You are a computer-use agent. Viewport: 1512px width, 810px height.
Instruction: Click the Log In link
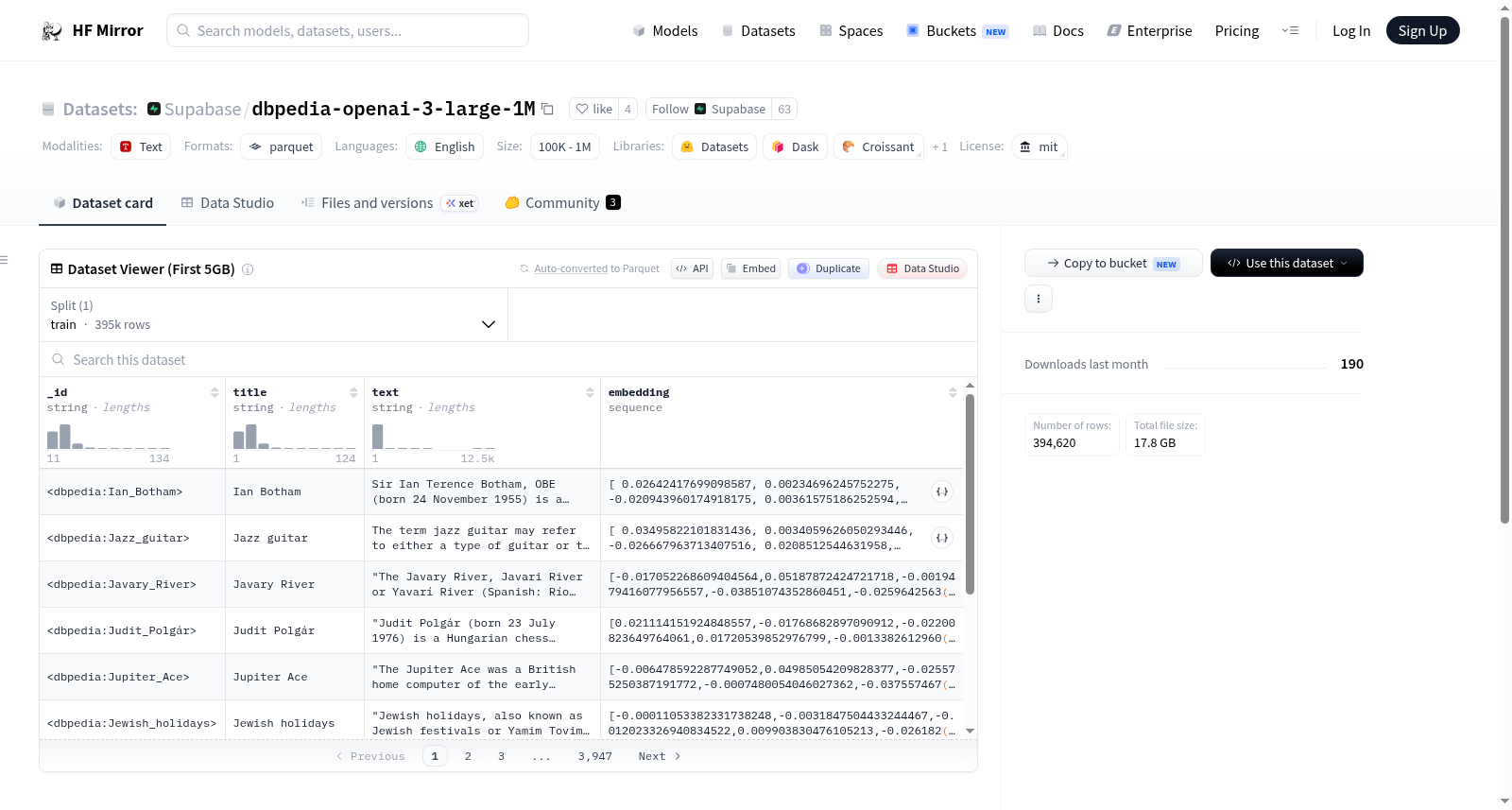(1350, 30)
